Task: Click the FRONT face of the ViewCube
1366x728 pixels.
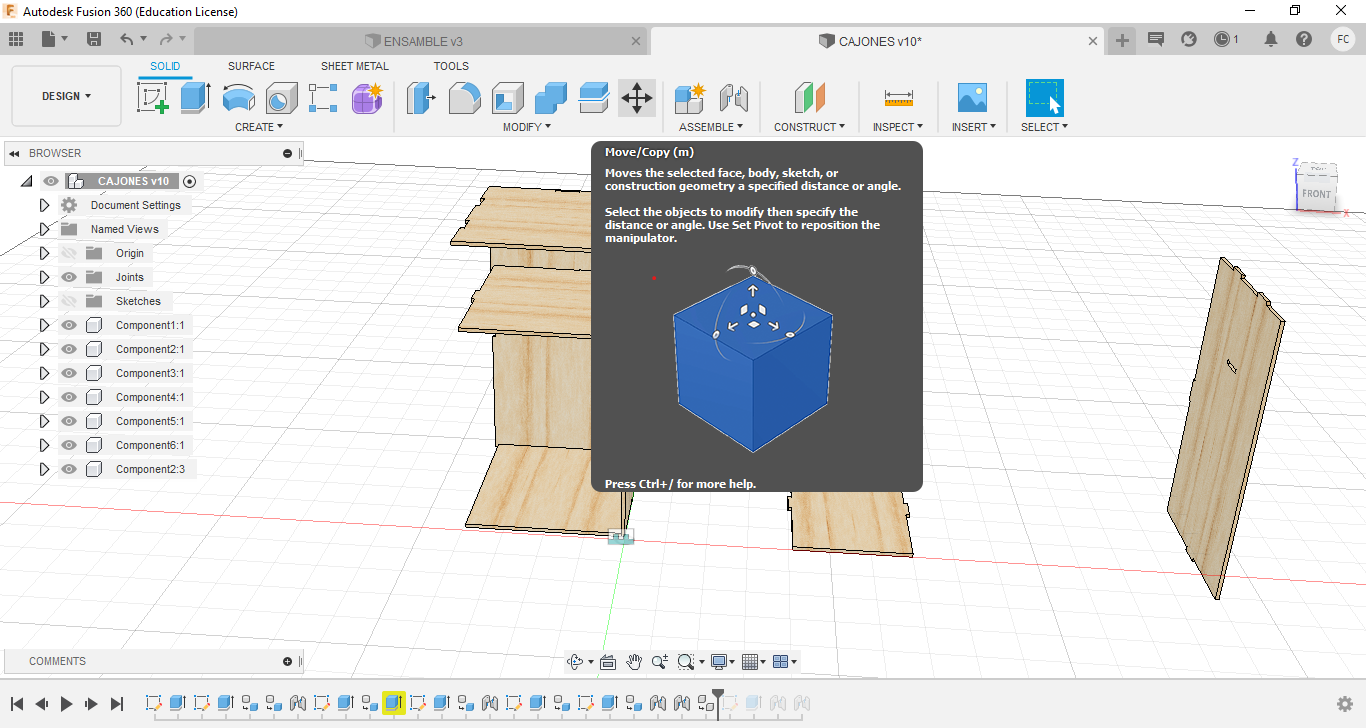Action: (1316, 194)
